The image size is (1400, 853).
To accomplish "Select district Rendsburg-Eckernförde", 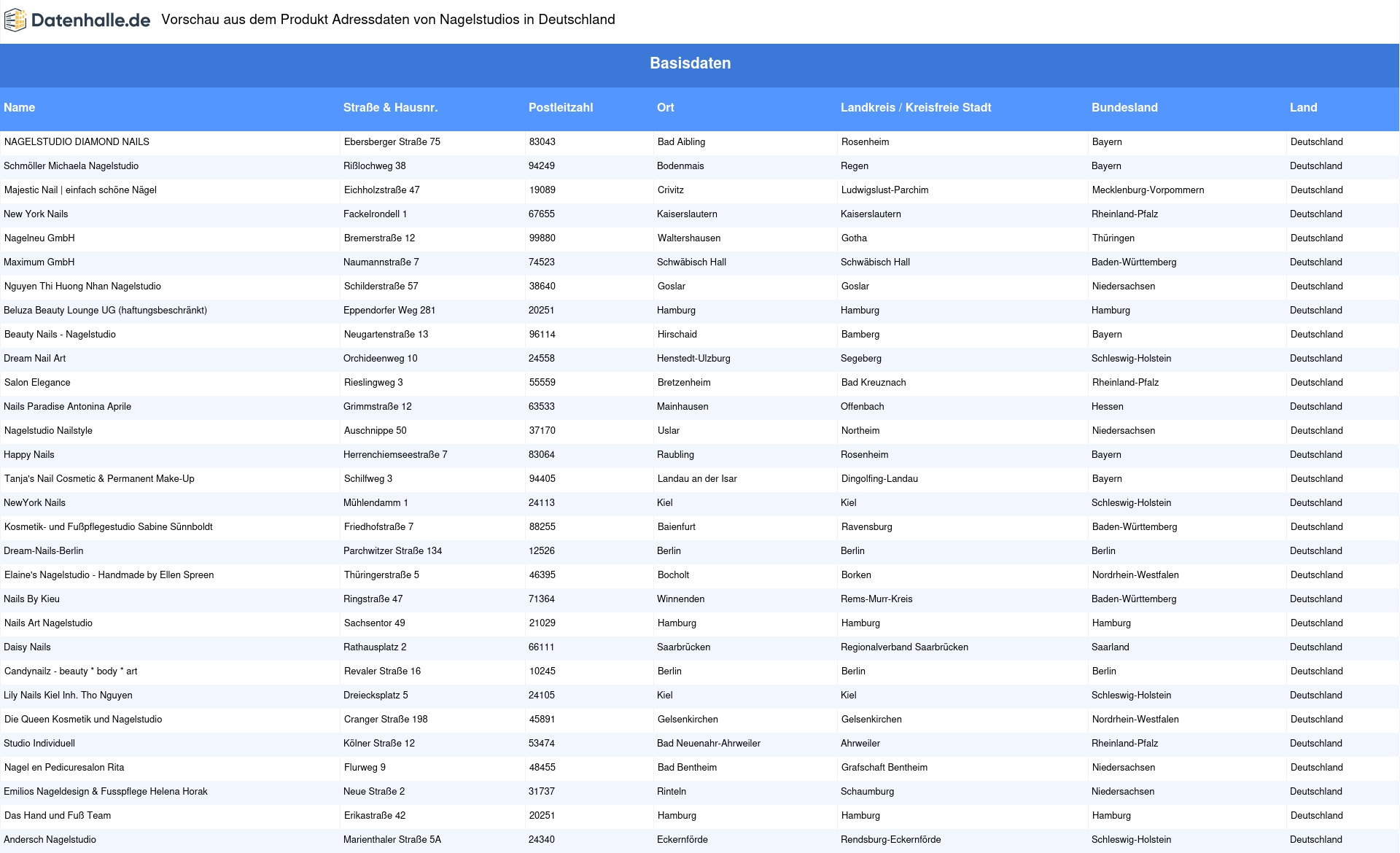I will coord(890,840).
